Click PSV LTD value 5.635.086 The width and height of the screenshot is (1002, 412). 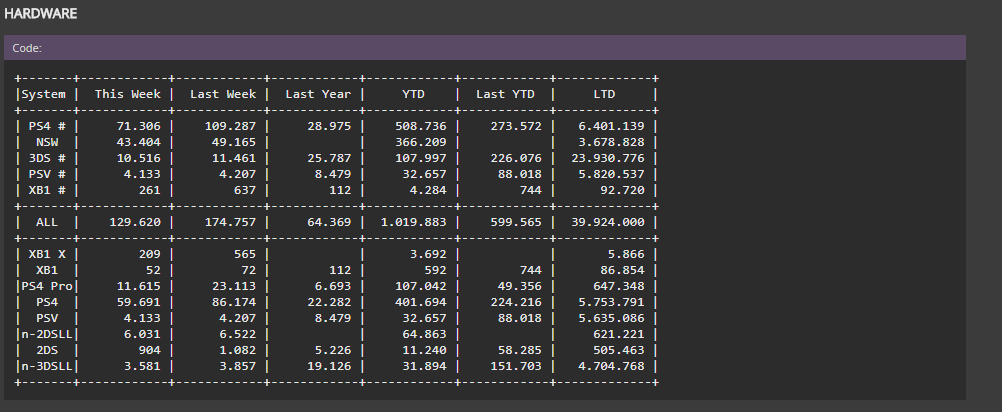coord(611,318)
